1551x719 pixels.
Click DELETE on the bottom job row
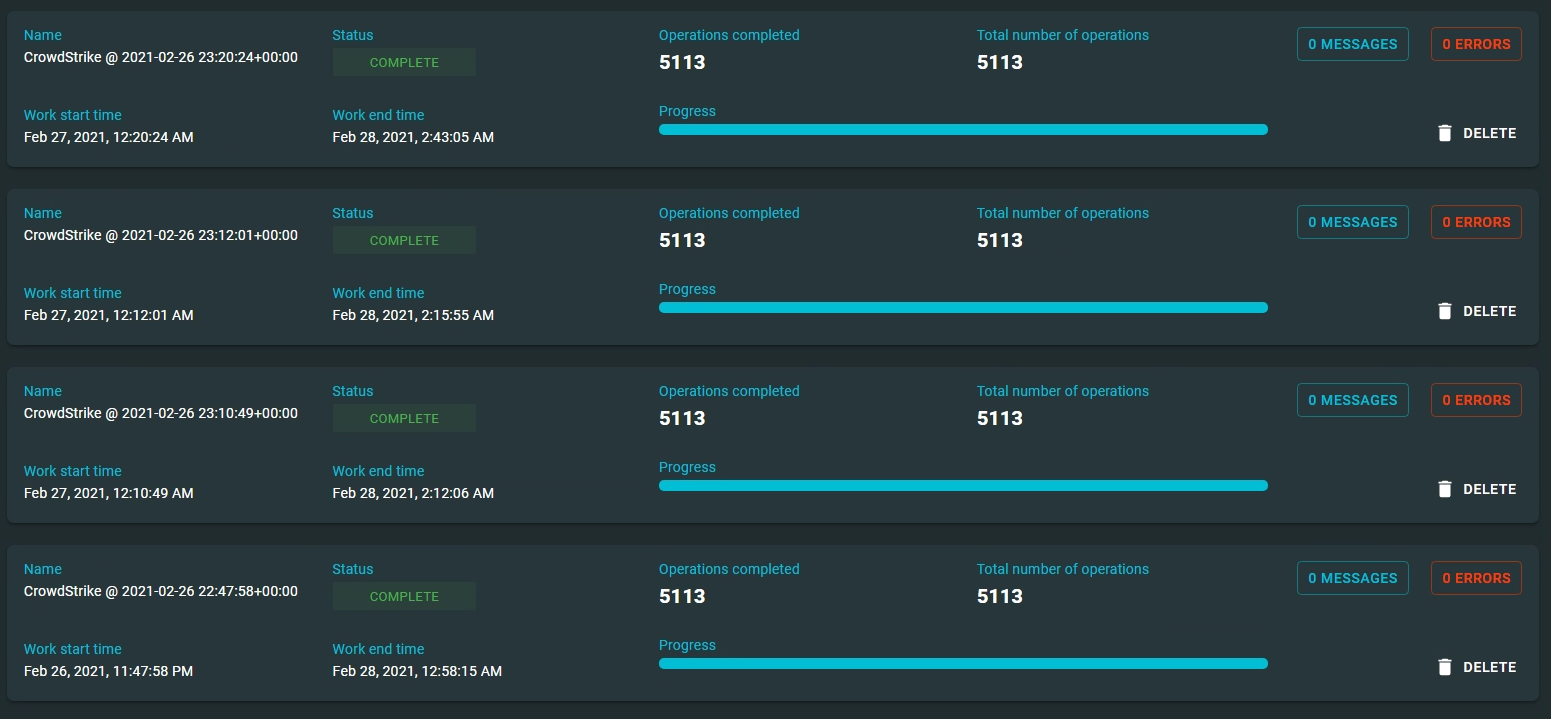click(1490, 666)
